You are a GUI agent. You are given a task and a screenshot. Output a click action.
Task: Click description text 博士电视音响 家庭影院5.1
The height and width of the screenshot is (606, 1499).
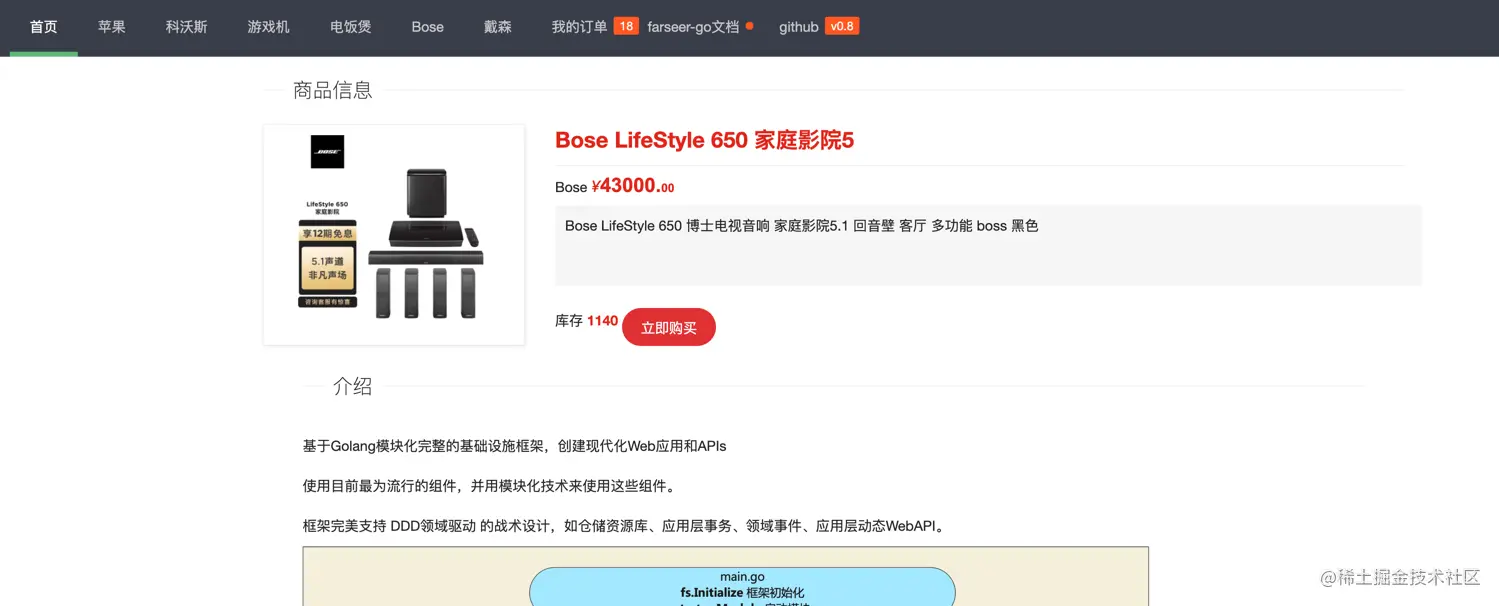coord(767,226)
